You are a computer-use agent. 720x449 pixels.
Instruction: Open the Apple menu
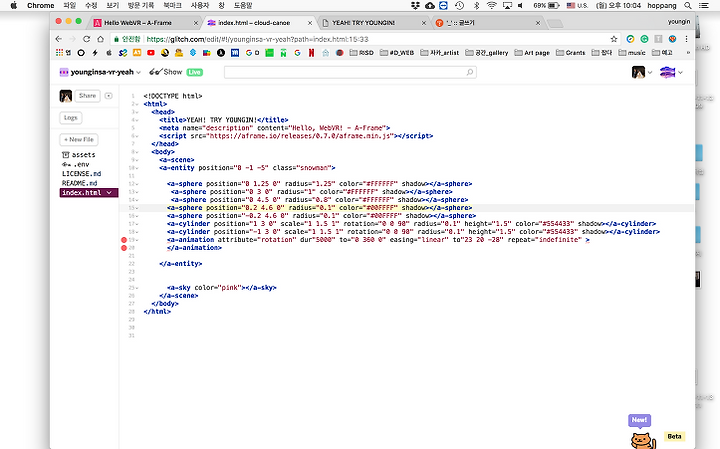[x=13, y=6]
